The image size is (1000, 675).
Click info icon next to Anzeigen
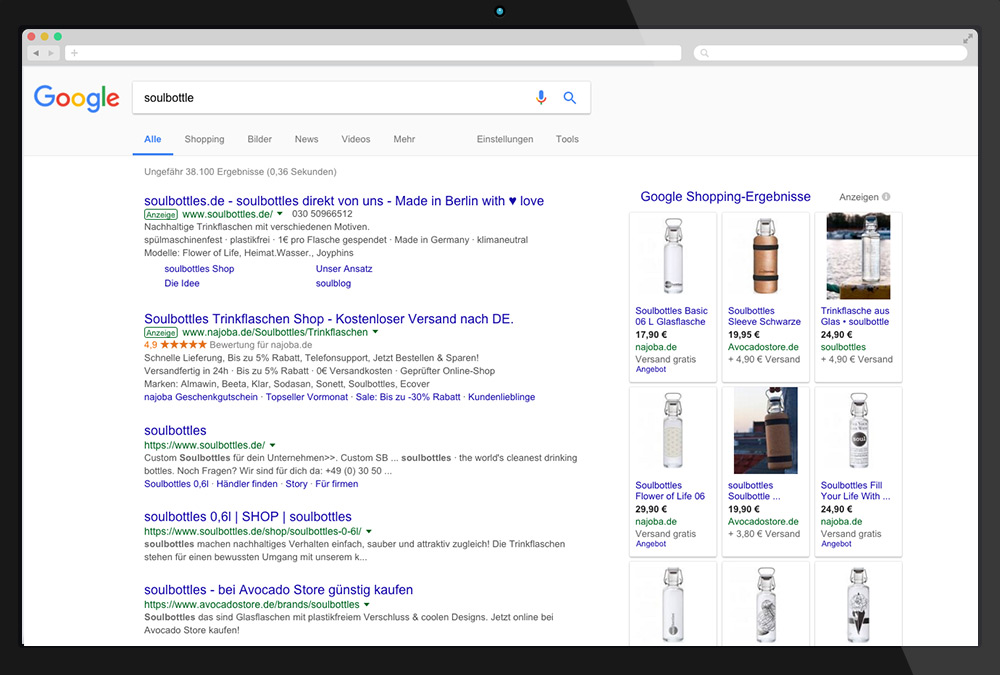pyautogui.click(x=886, y=197)
